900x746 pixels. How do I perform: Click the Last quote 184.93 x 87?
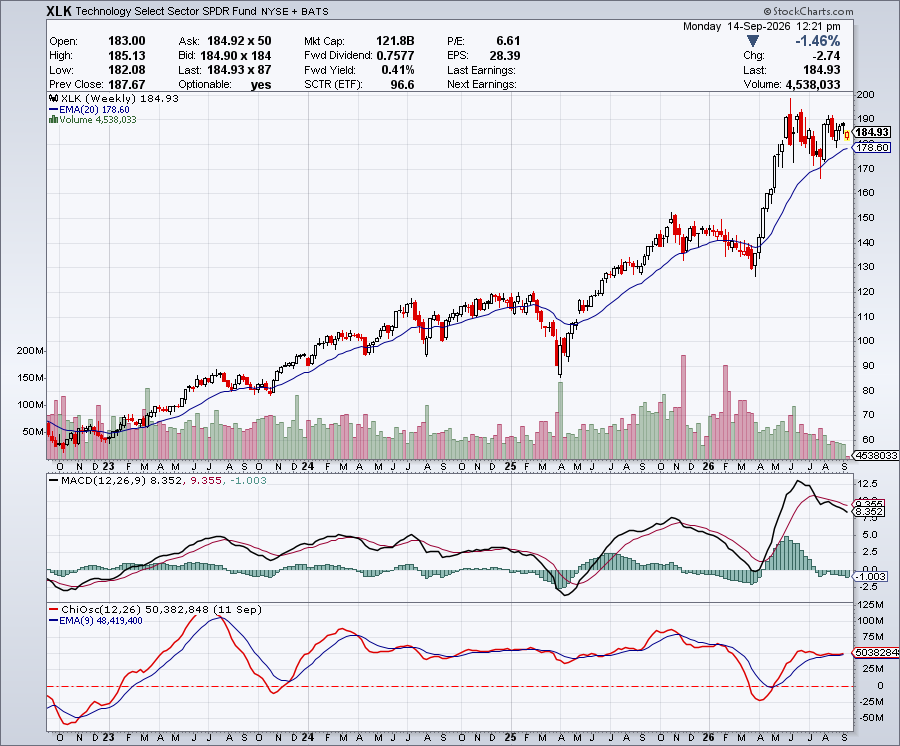pyautogui.click(x=239, y=70)
